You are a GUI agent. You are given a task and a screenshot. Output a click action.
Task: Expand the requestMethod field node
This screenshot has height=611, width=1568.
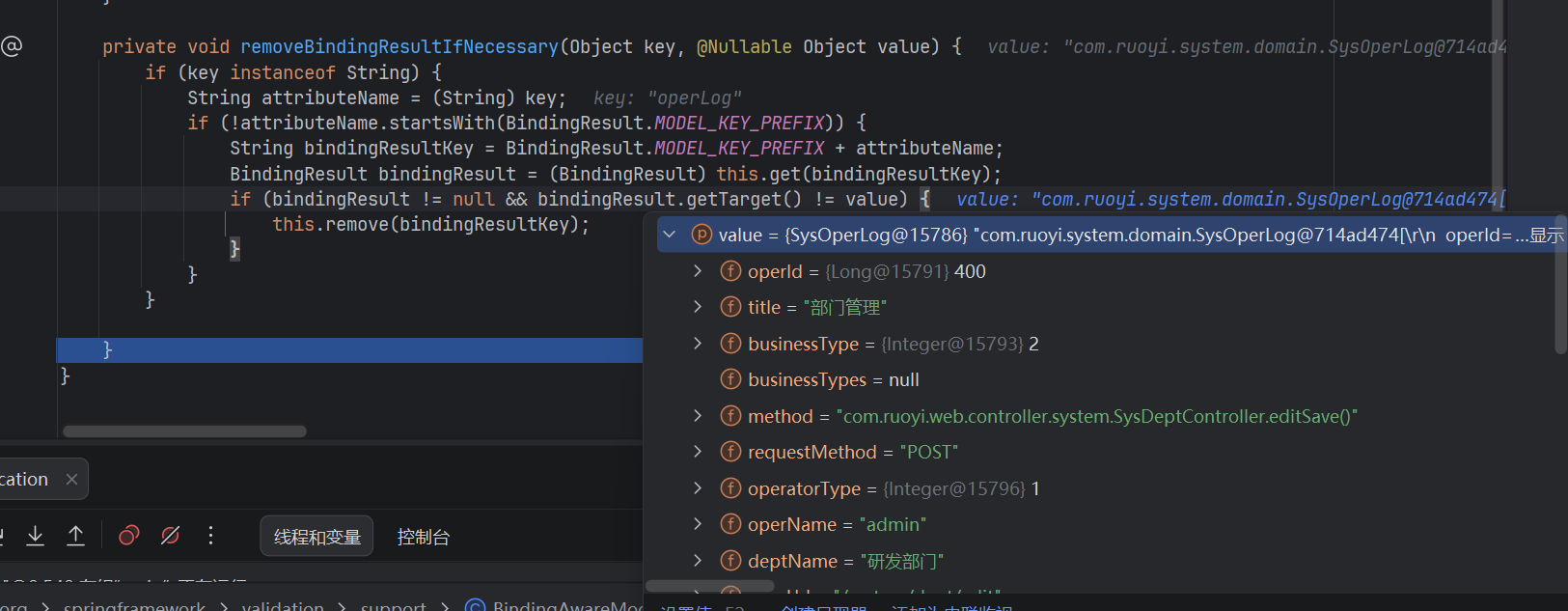tap(698, 452)
